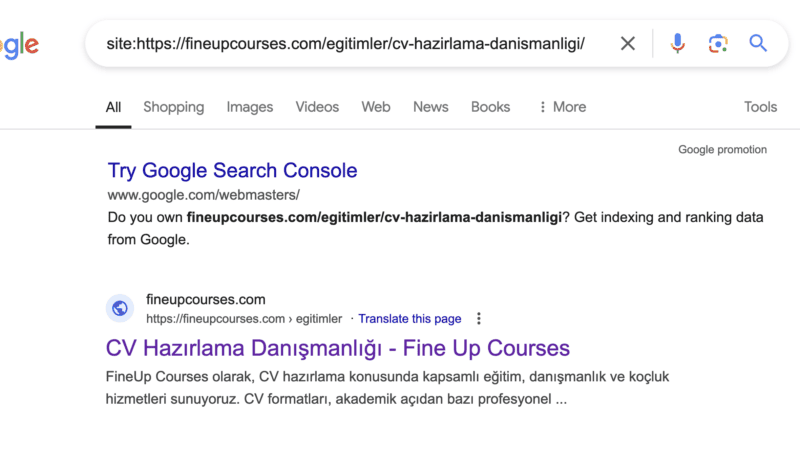
Task: Switch to the Books tab
Action: (490, 107)
